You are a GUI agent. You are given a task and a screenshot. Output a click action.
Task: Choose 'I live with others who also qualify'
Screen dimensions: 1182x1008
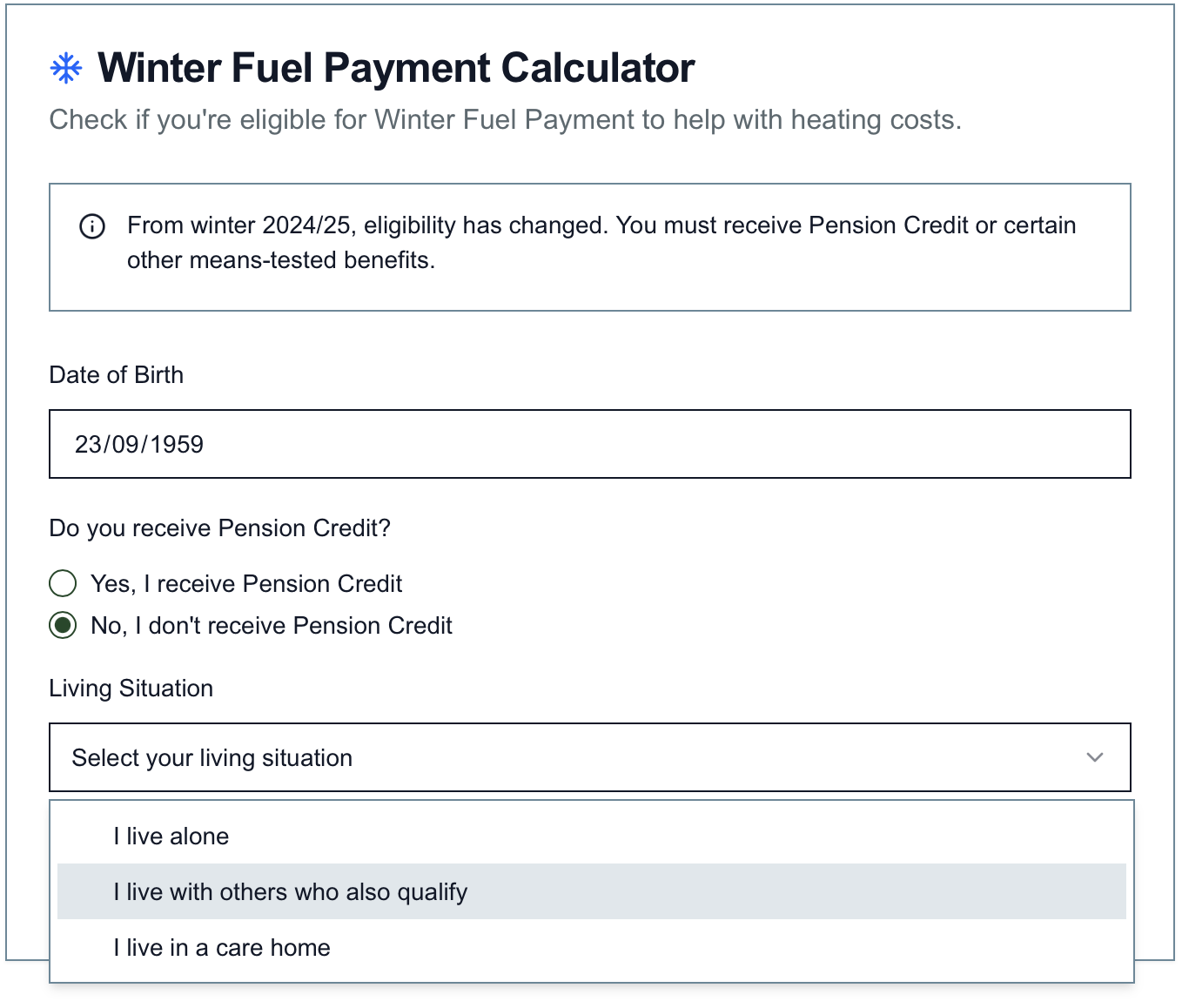(291, 892)
